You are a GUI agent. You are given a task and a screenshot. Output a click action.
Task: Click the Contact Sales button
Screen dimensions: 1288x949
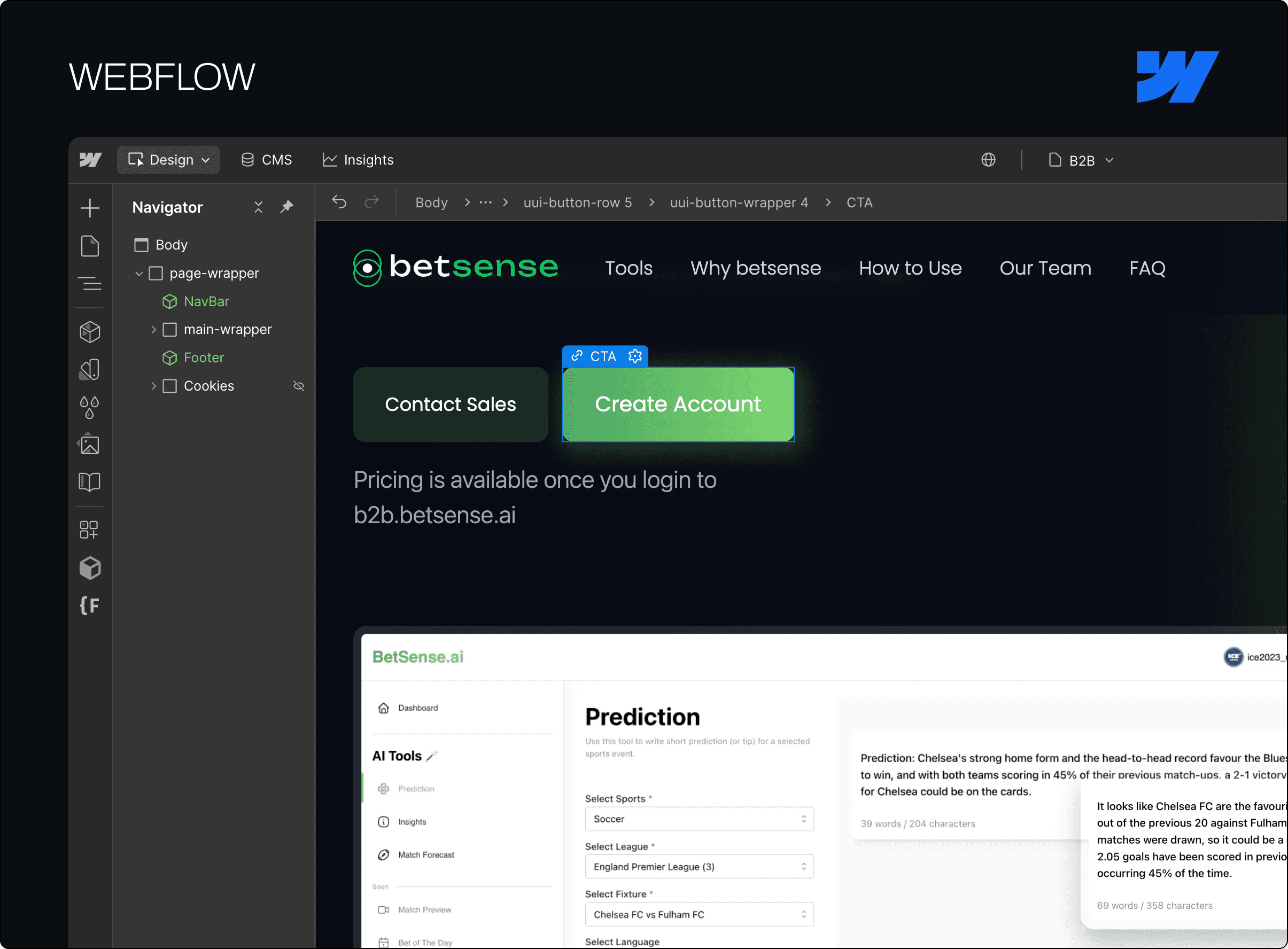[x=451, y=405]
